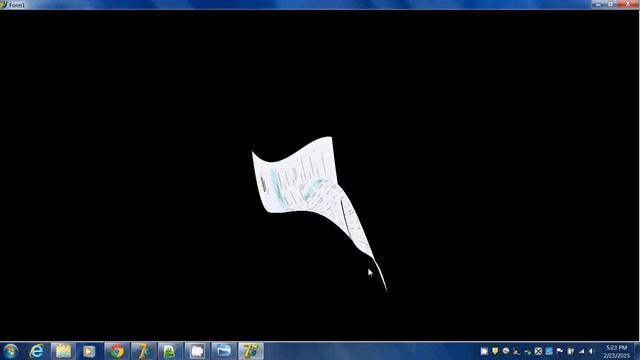Click the '7' app icon beside Chrome

(x=143, y=351)
